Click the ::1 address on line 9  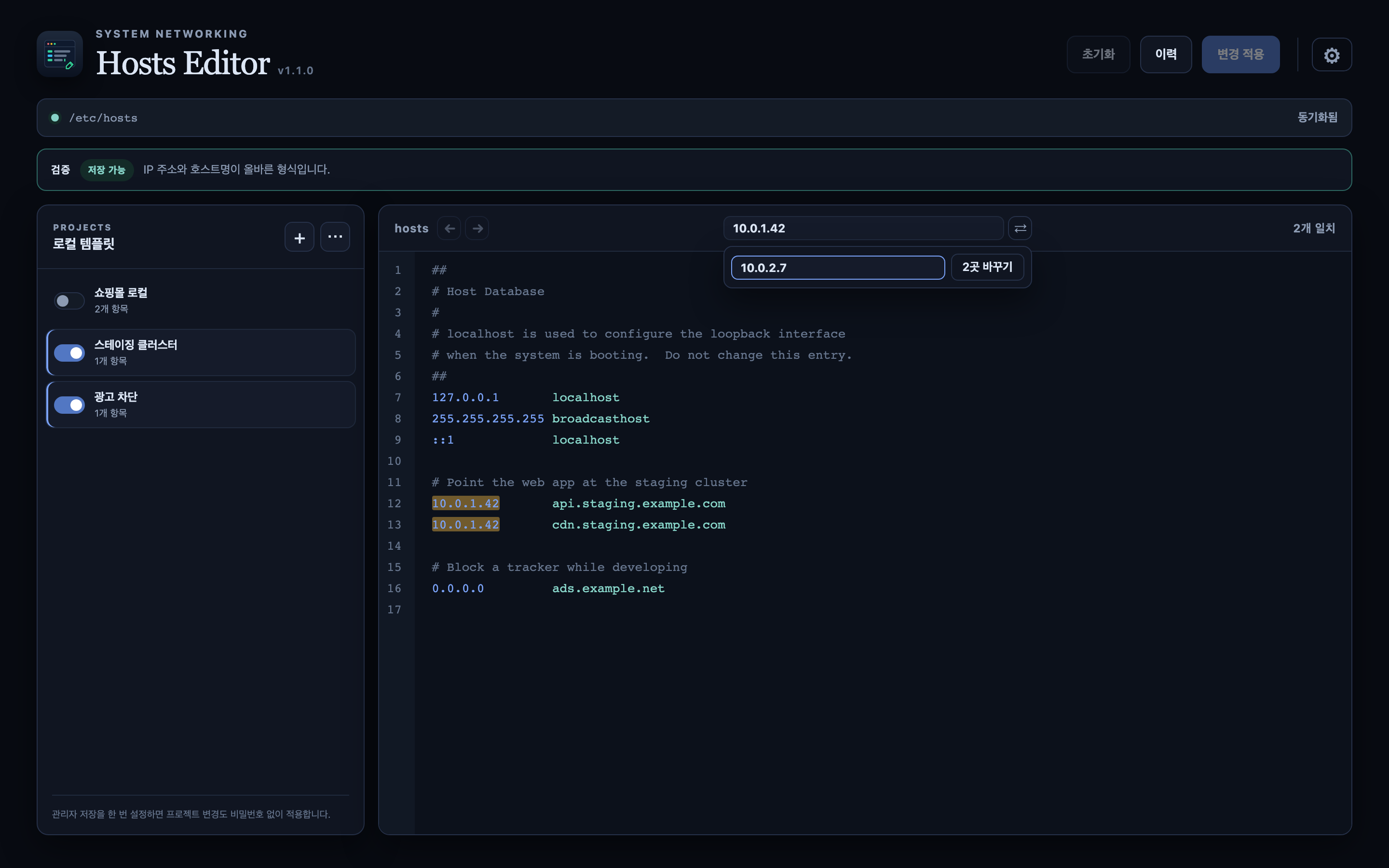pyautogui.click(x=443, y=440)
